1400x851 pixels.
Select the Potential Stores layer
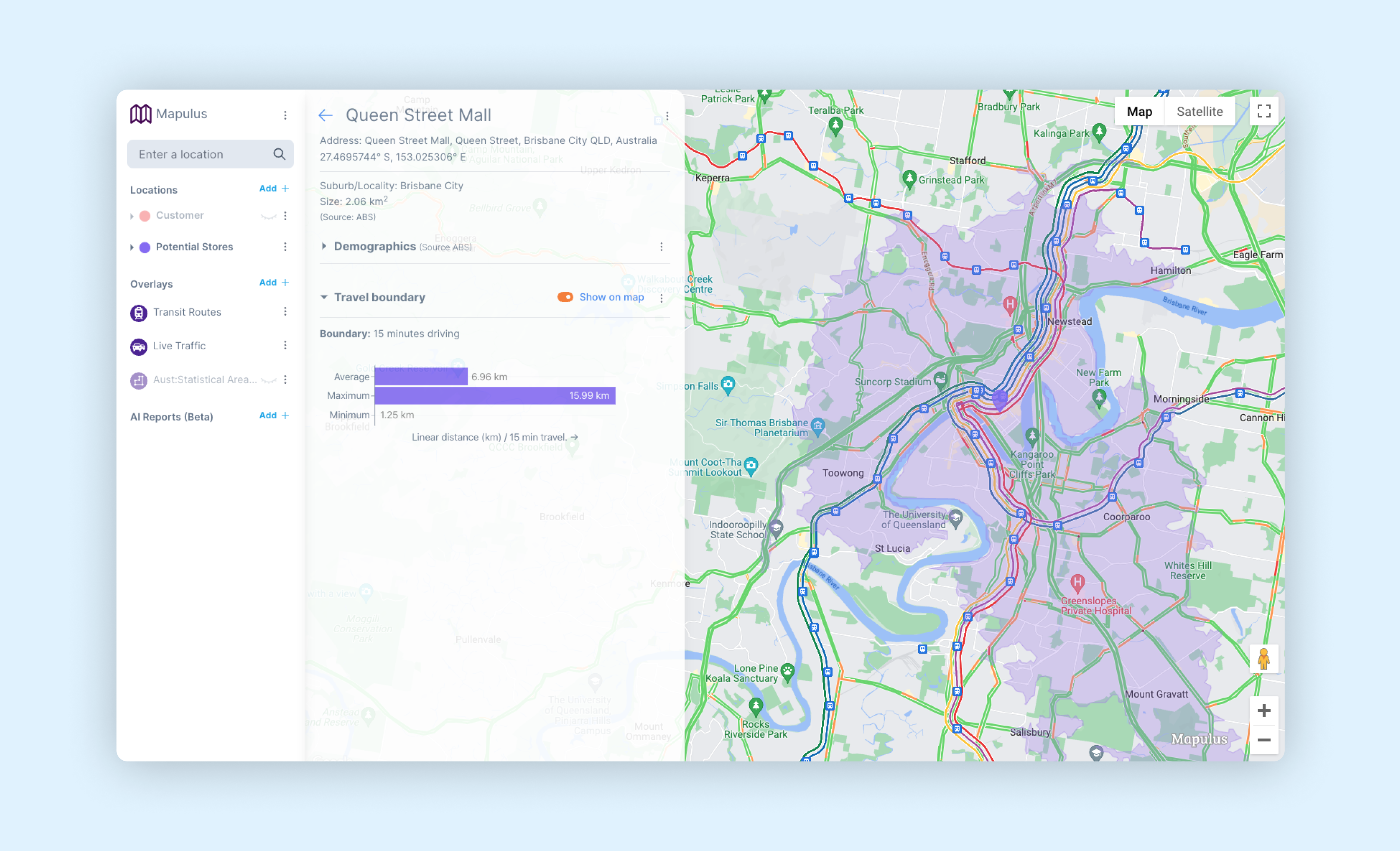194,247
